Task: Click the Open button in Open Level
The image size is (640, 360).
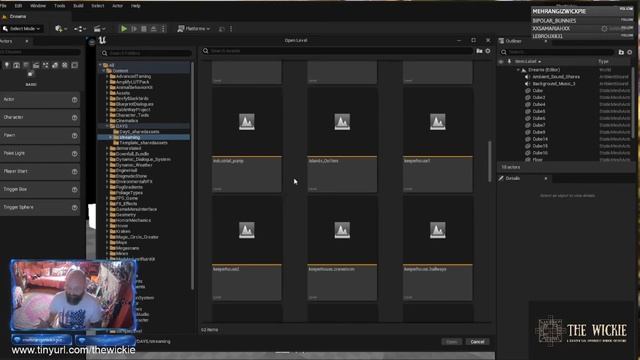Action: (451, 342)
